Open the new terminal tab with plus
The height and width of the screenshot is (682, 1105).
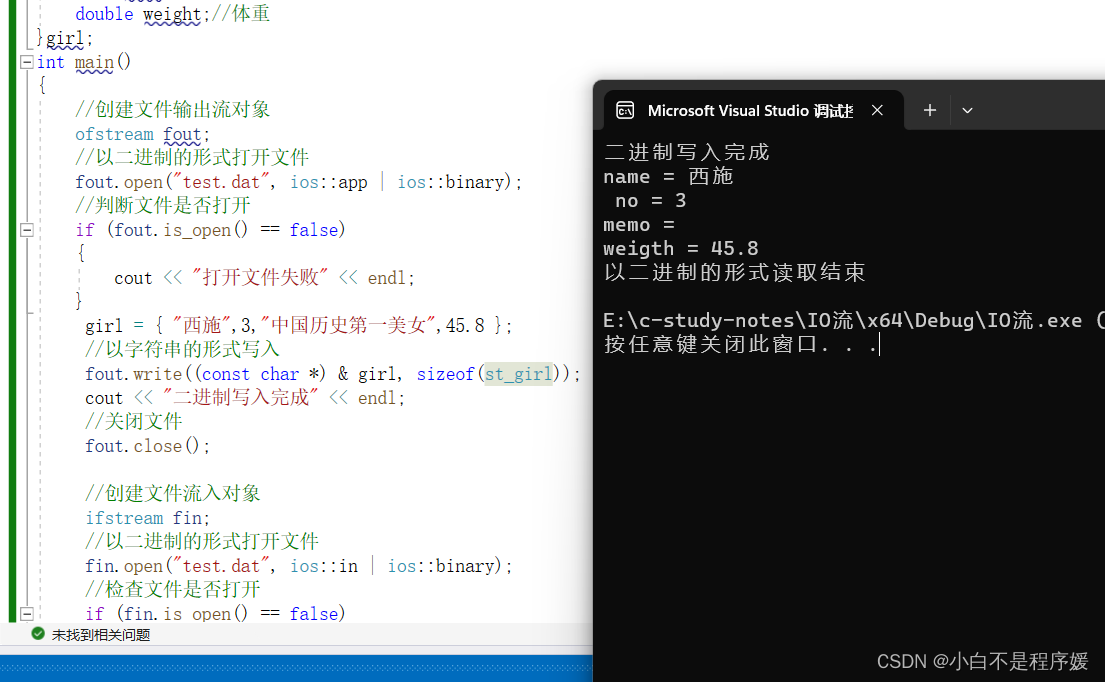pyautogui.click(x=930, y=110)
